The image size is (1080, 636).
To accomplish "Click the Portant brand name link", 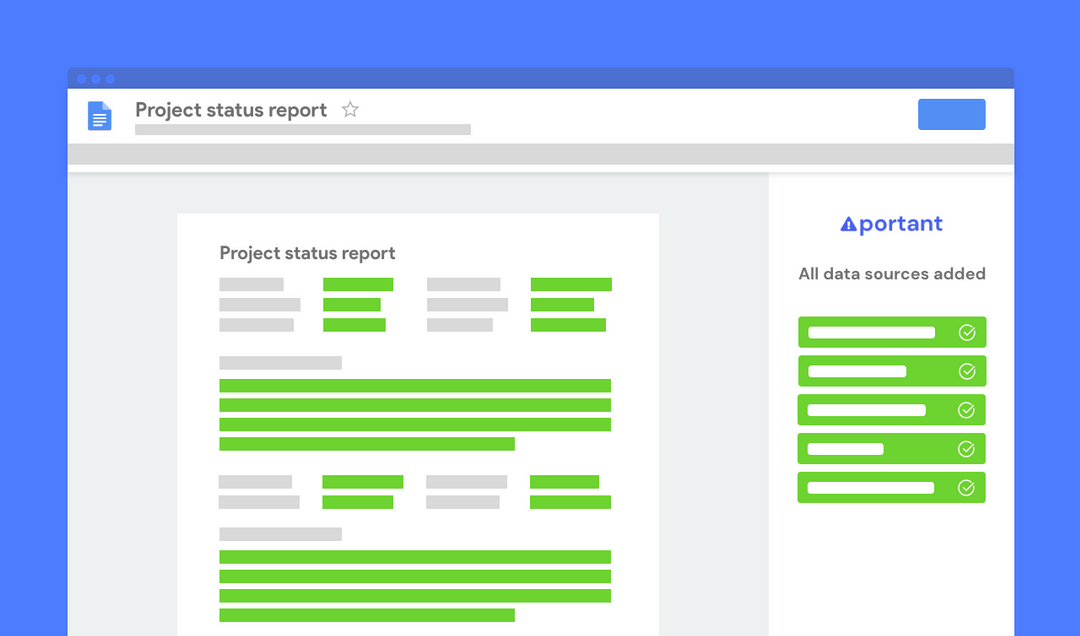I will 902,223.
